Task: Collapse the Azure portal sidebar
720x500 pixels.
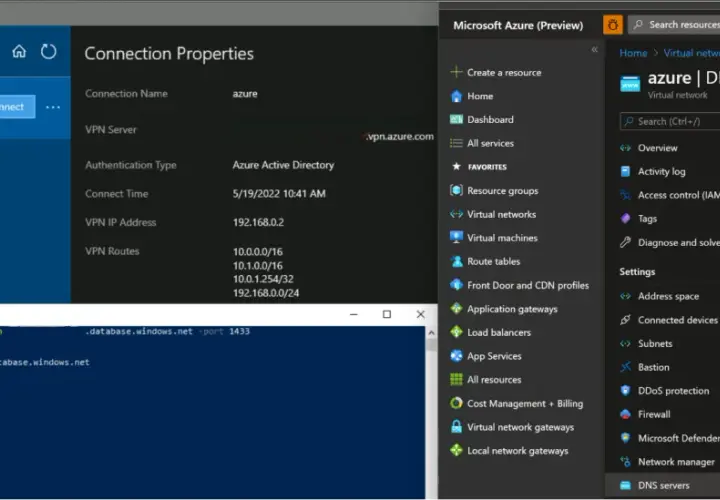Action: pos(595,49)
